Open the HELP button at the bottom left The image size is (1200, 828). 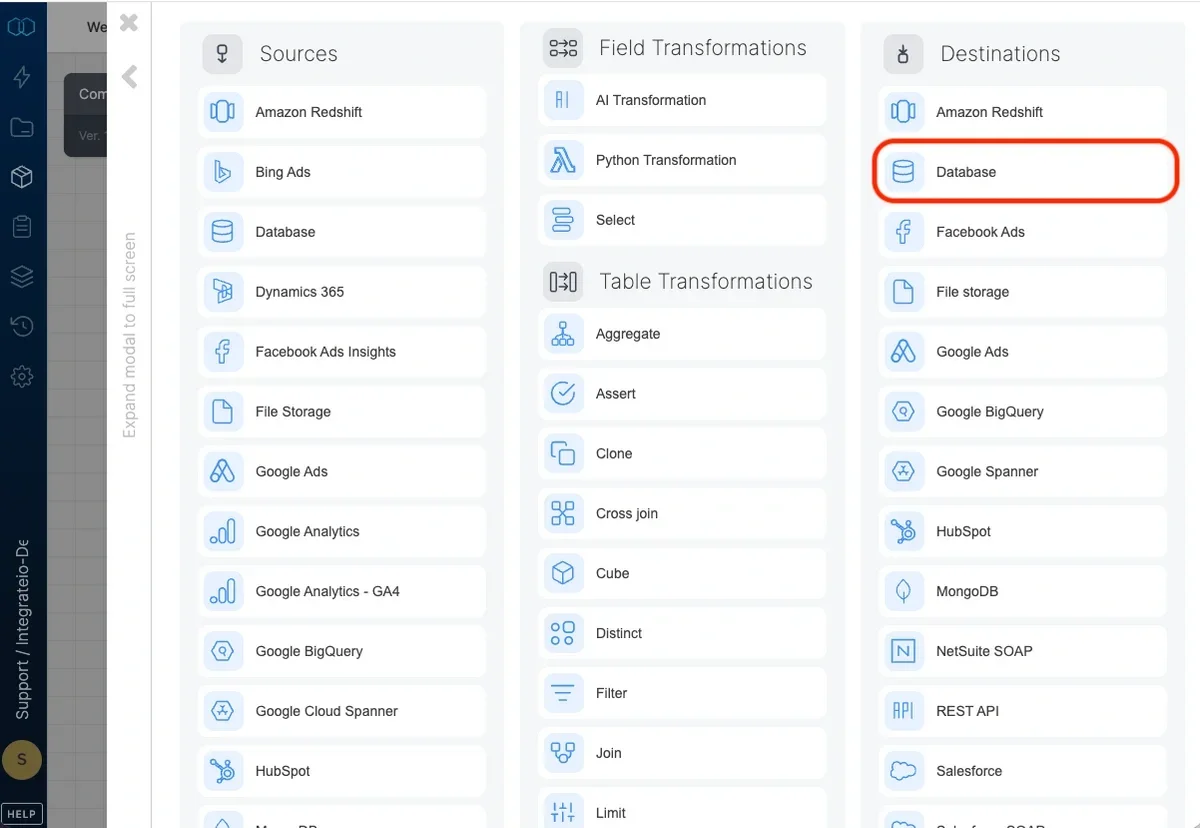pyautogui.click(x=22, y=813)
